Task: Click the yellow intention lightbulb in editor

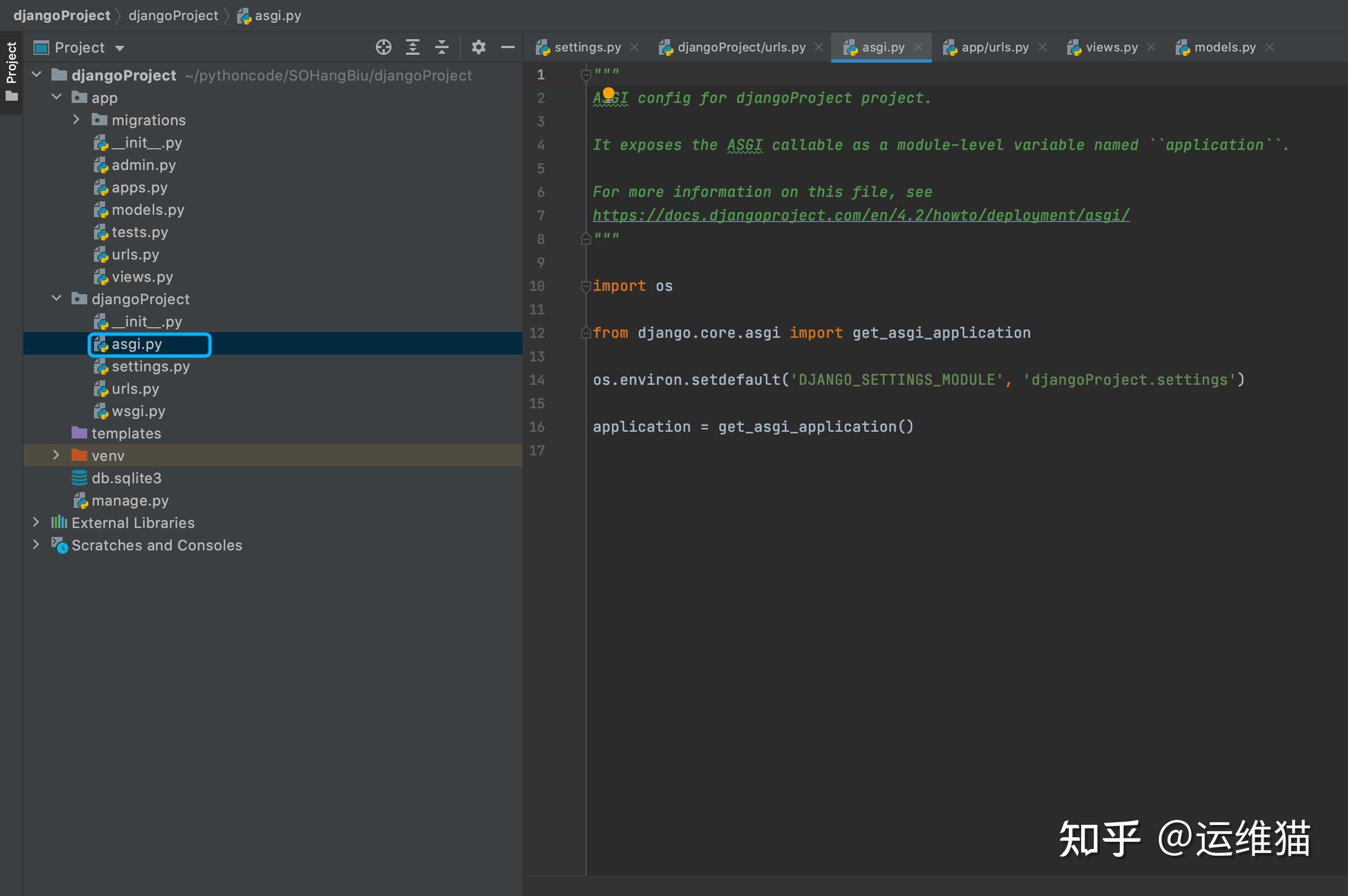Action: click(609, 93)
